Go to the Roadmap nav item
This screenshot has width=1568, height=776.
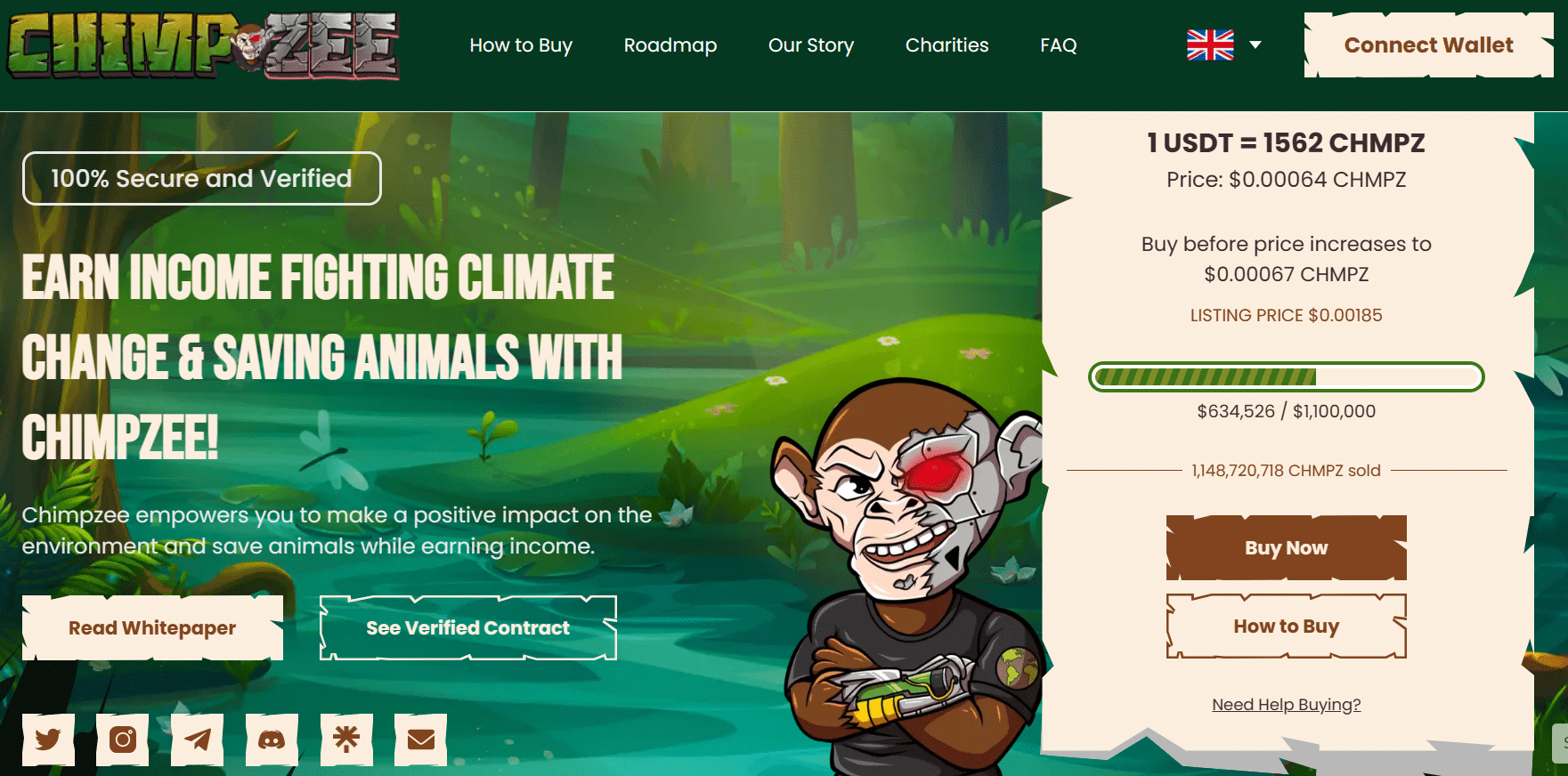tap(670, 45)
